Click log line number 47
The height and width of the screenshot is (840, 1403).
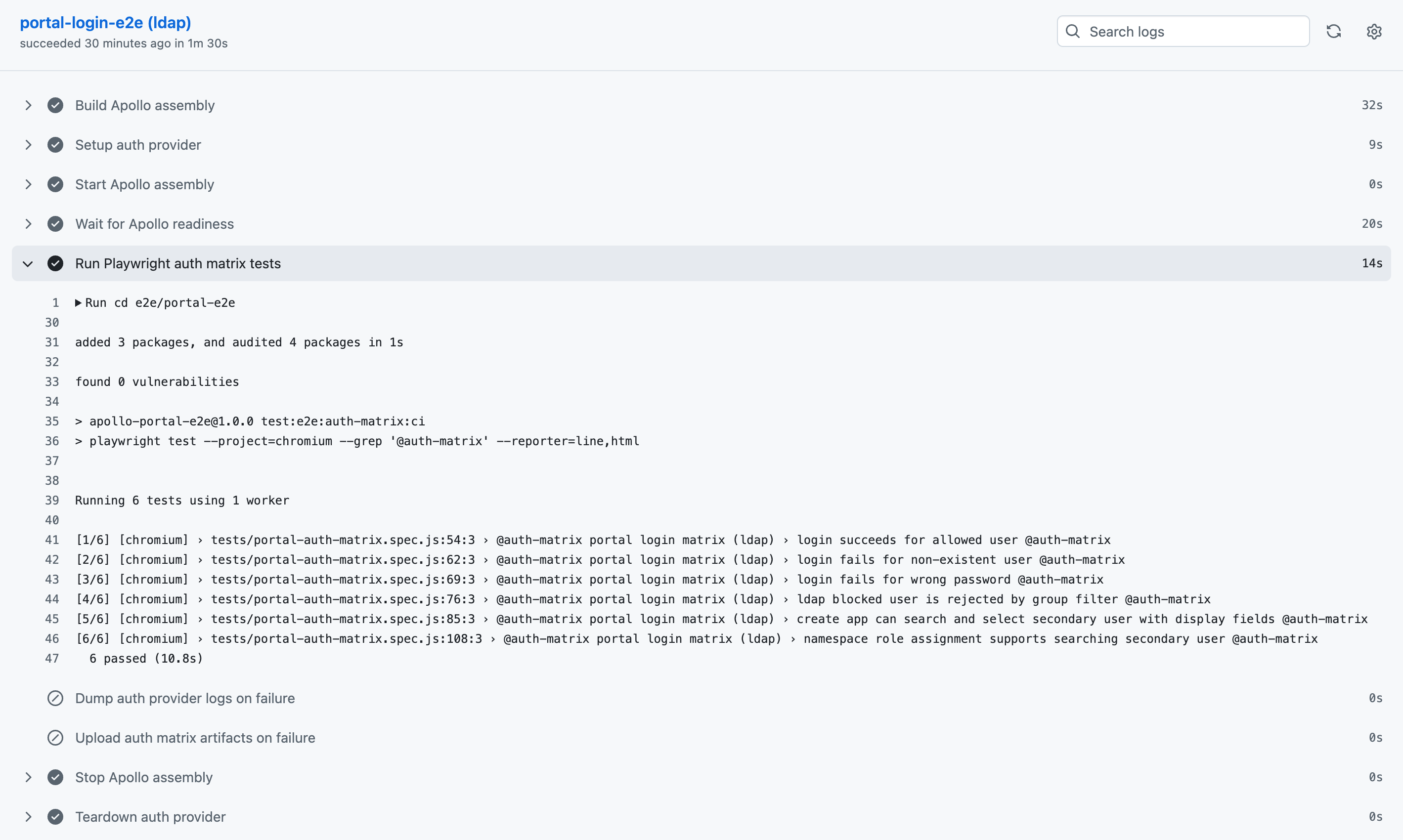[x=51, y=658]
